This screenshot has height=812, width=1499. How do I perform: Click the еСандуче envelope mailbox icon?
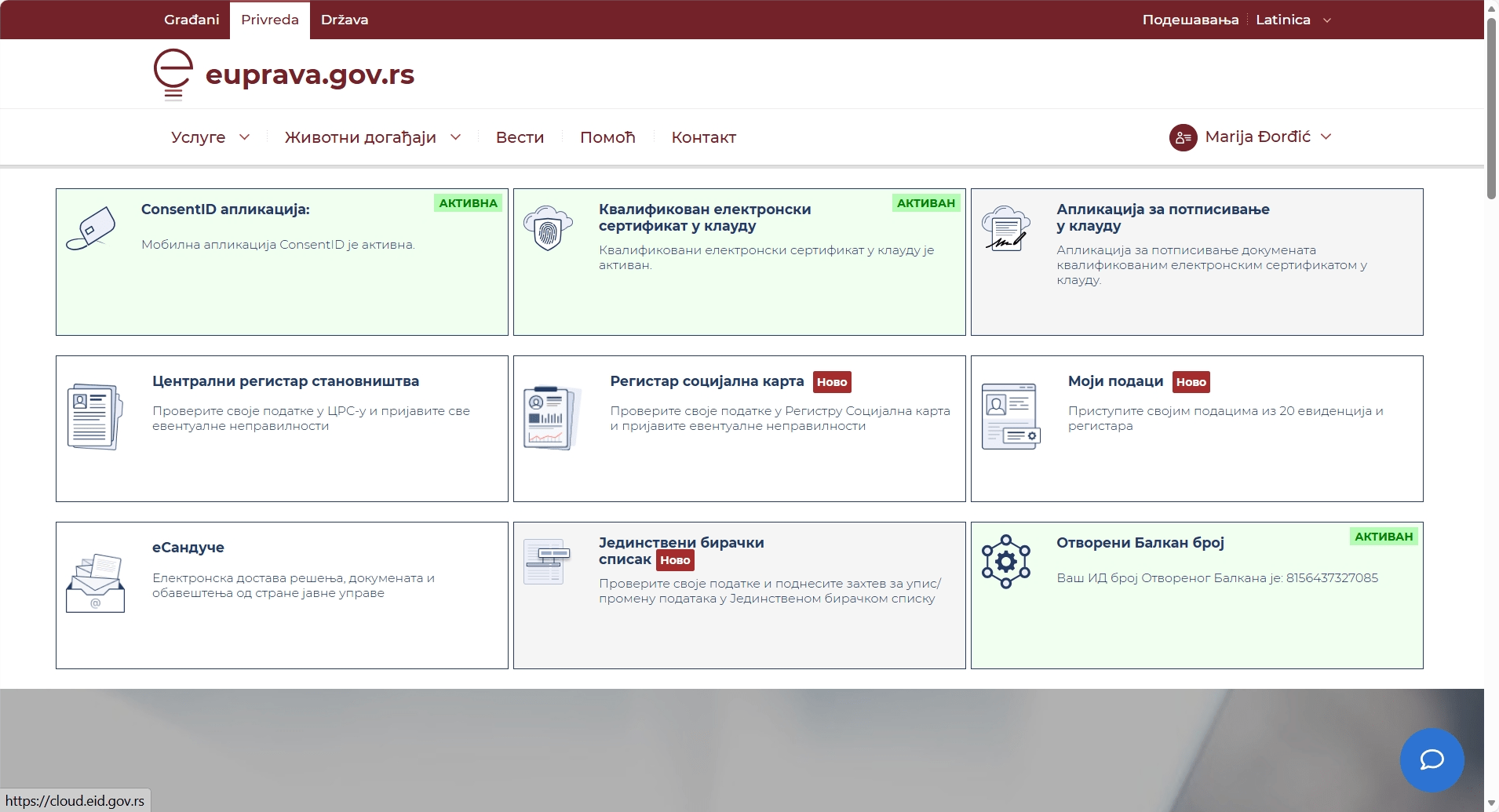point(95,583)
